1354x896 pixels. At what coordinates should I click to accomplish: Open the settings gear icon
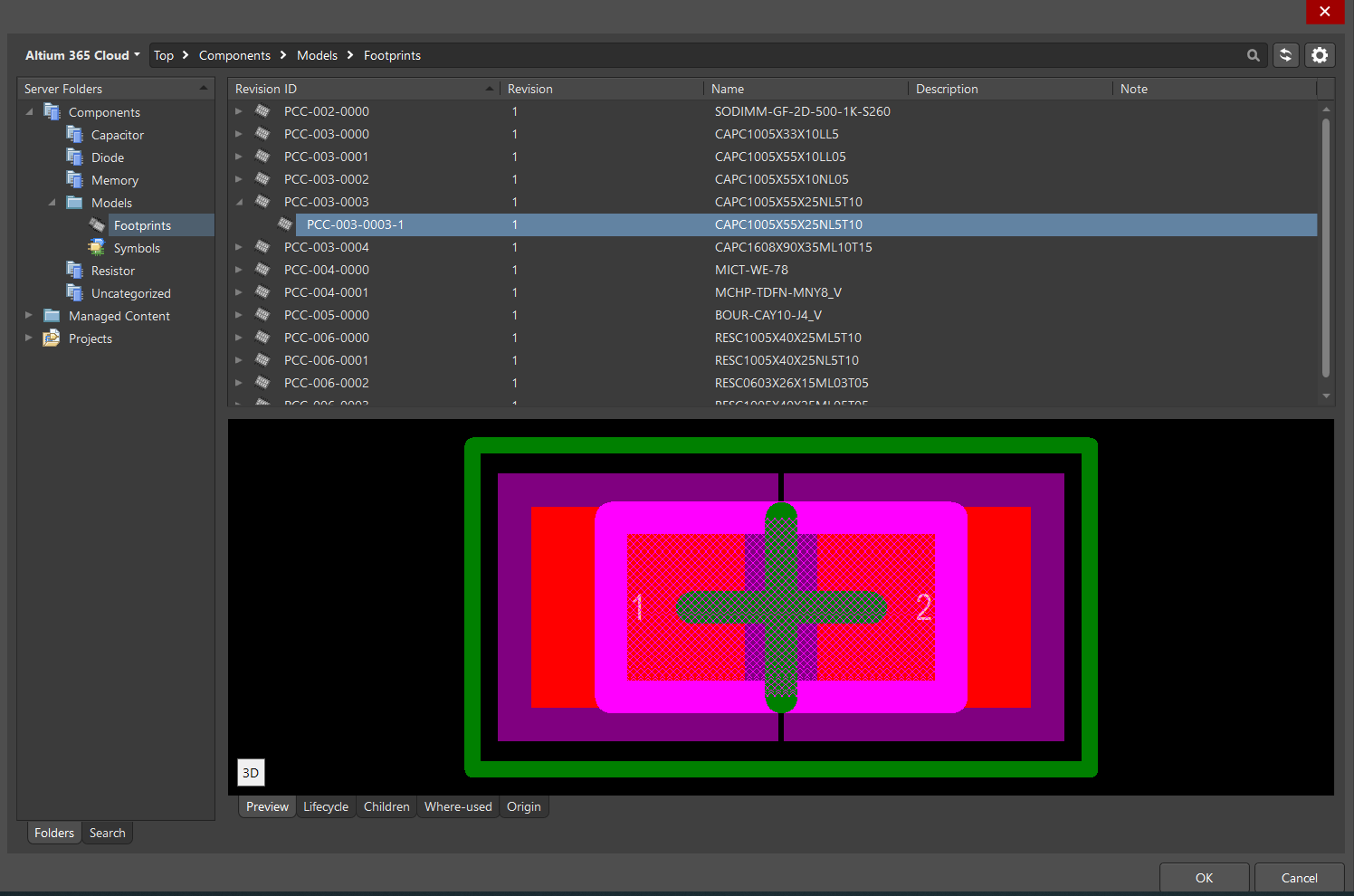(x=1320, y=55)
